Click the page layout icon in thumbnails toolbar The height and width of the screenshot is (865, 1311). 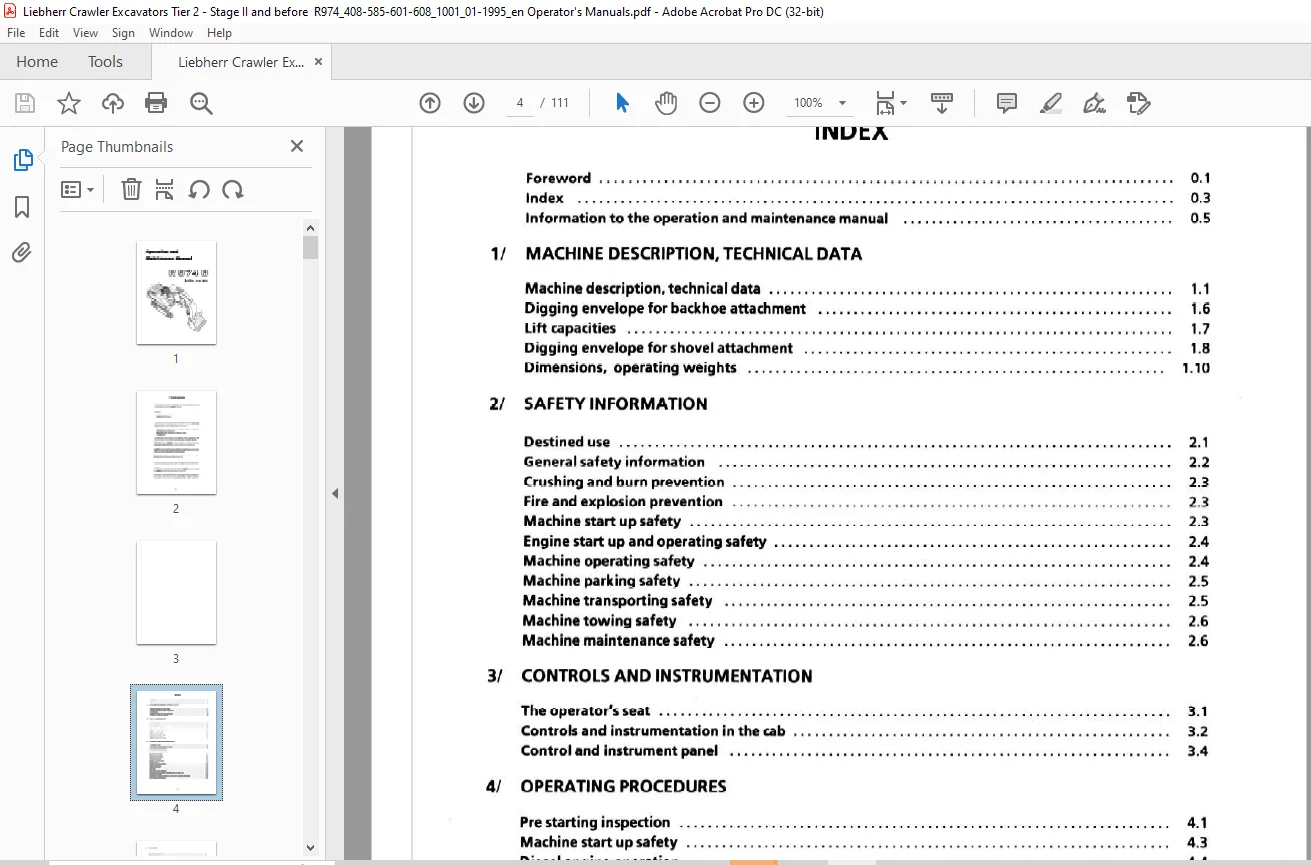(x=165, y=189)
